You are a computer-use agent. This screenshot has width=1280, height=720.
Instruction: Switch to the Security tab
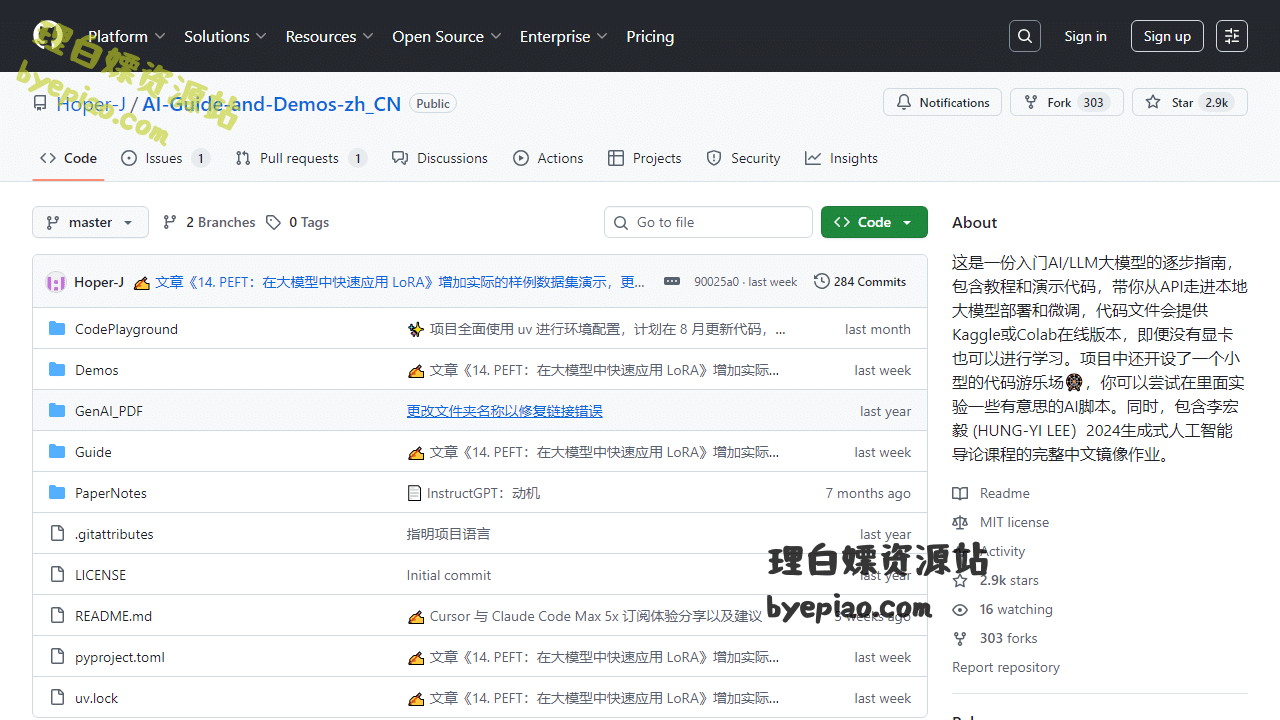point(743,158)
